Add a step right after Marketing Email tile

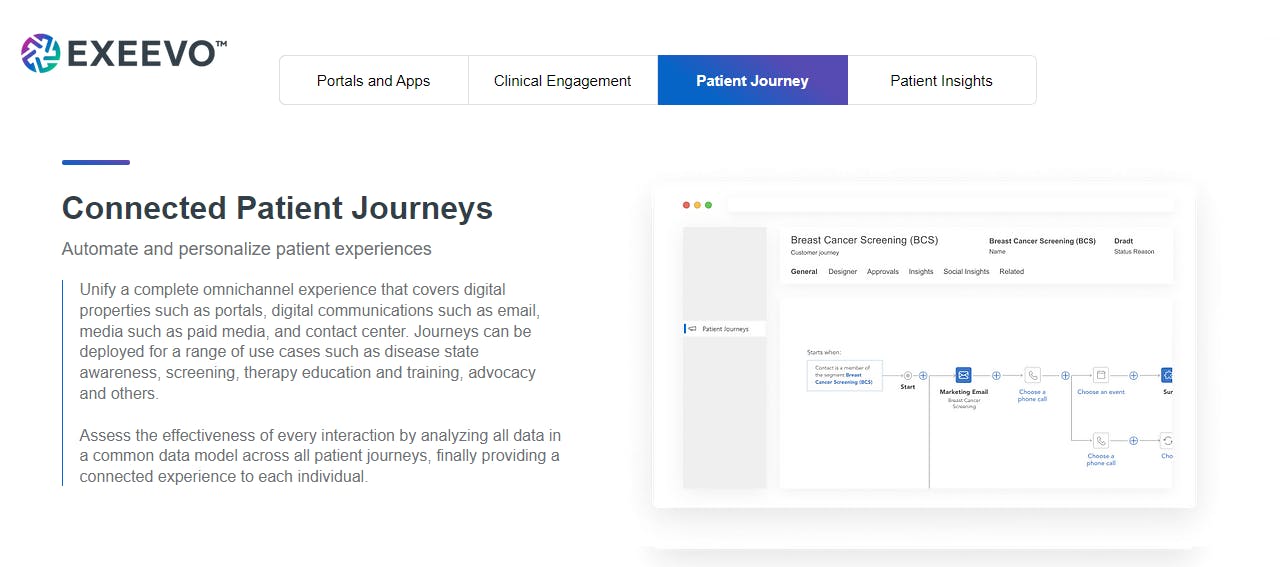(x=996, y=375)
